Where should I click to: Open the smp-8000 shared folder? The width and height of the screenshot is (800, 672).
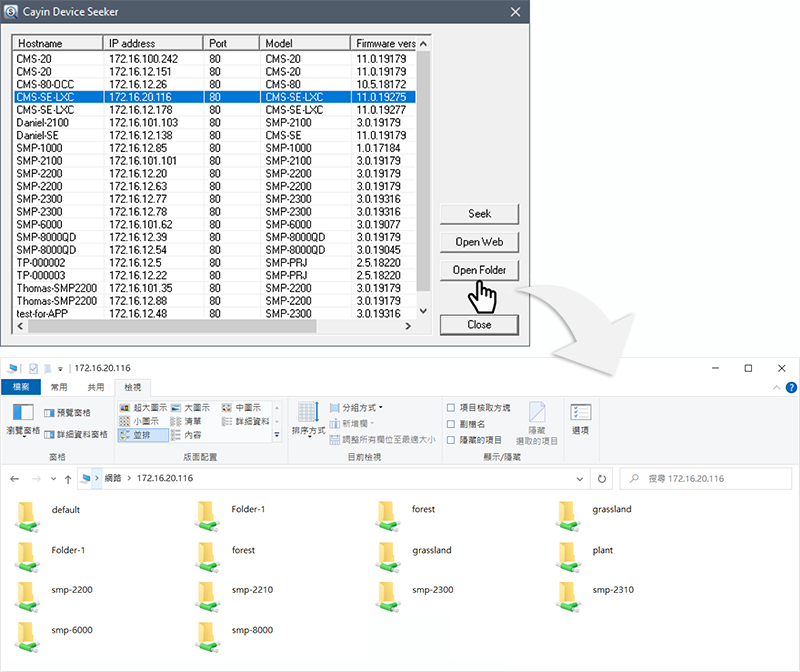235,636
